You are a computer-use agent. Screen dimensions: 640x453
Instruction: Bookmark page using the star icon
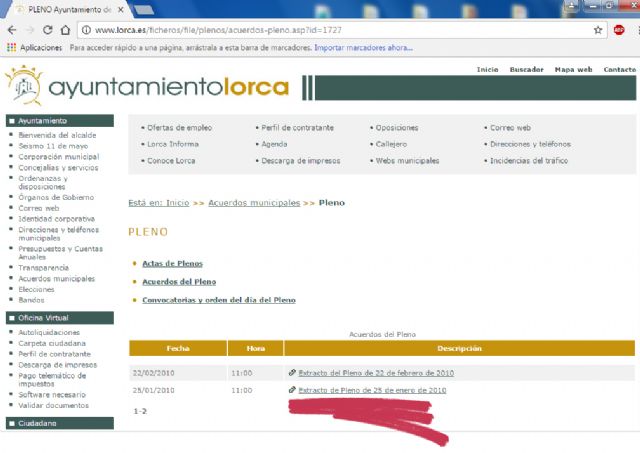pos(598,30)
